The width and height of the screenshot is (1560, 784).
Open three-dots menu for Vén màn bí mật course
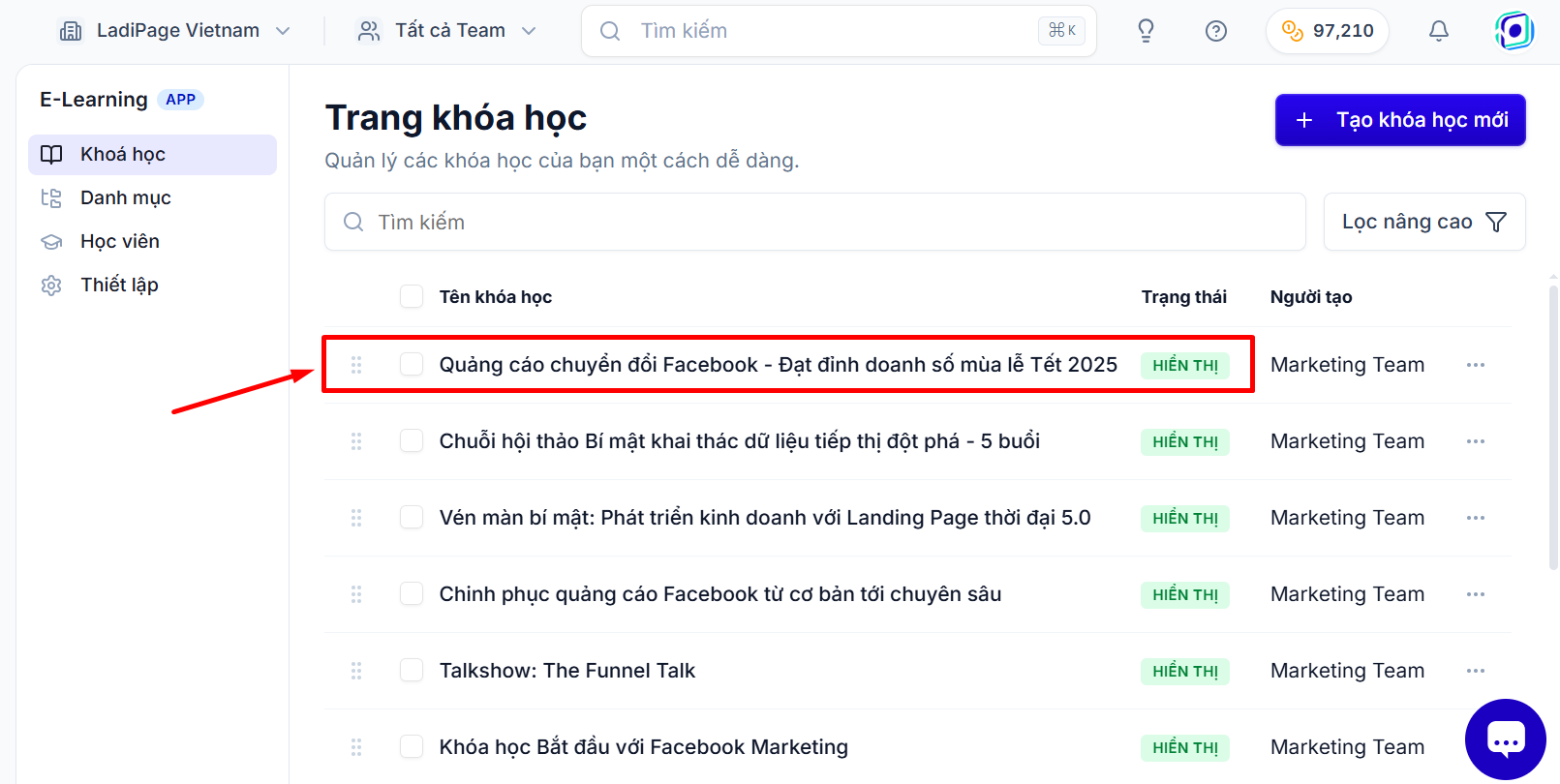[x=1476, y=518]
